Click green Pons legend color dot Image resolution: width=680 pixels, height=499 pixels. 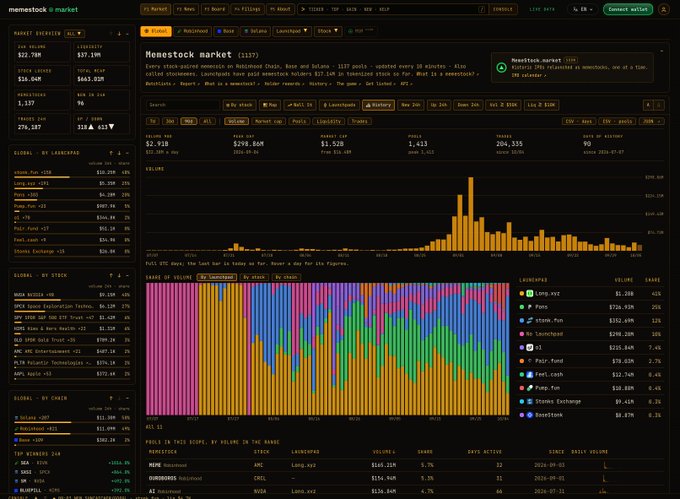(x=521, y=307)
